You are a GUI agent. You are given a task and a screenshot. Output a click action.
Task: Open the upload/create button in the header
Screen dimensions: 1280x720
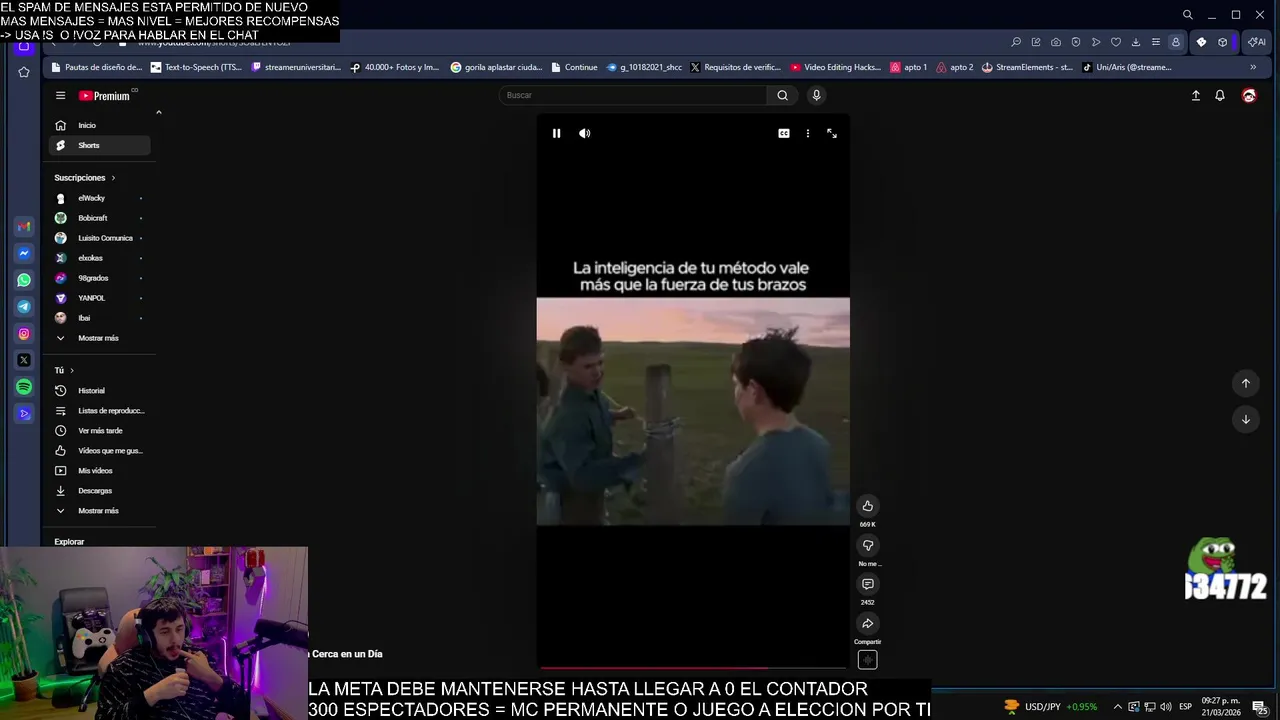pos(1195,95)
